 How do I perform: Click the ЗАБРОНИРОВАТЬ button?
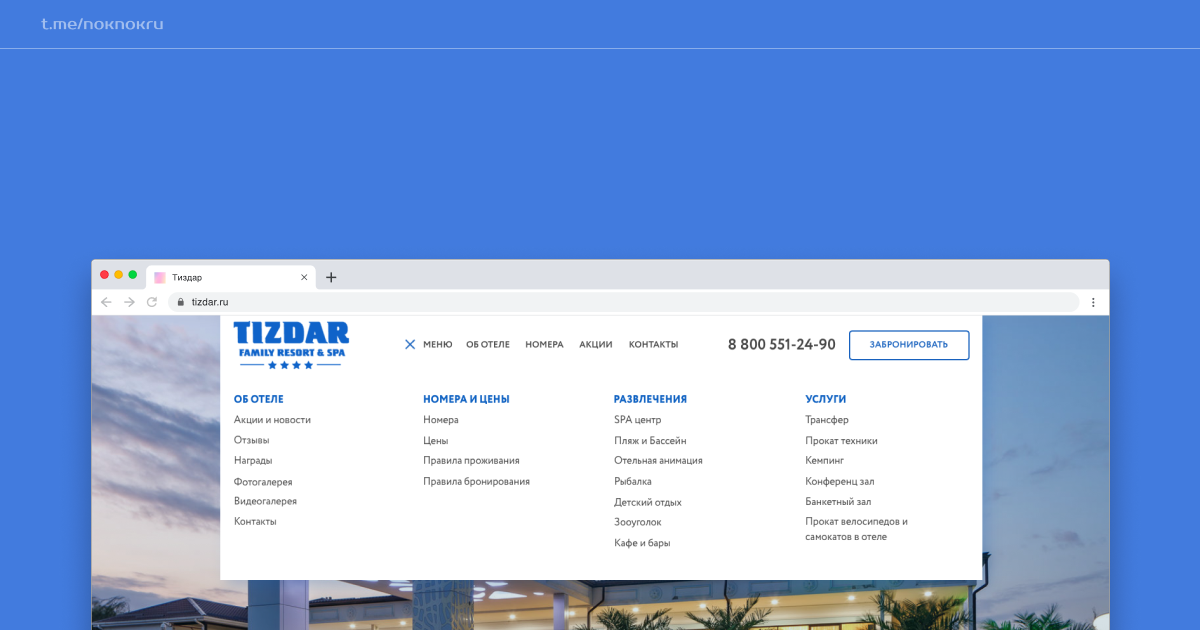coord(909,345)
